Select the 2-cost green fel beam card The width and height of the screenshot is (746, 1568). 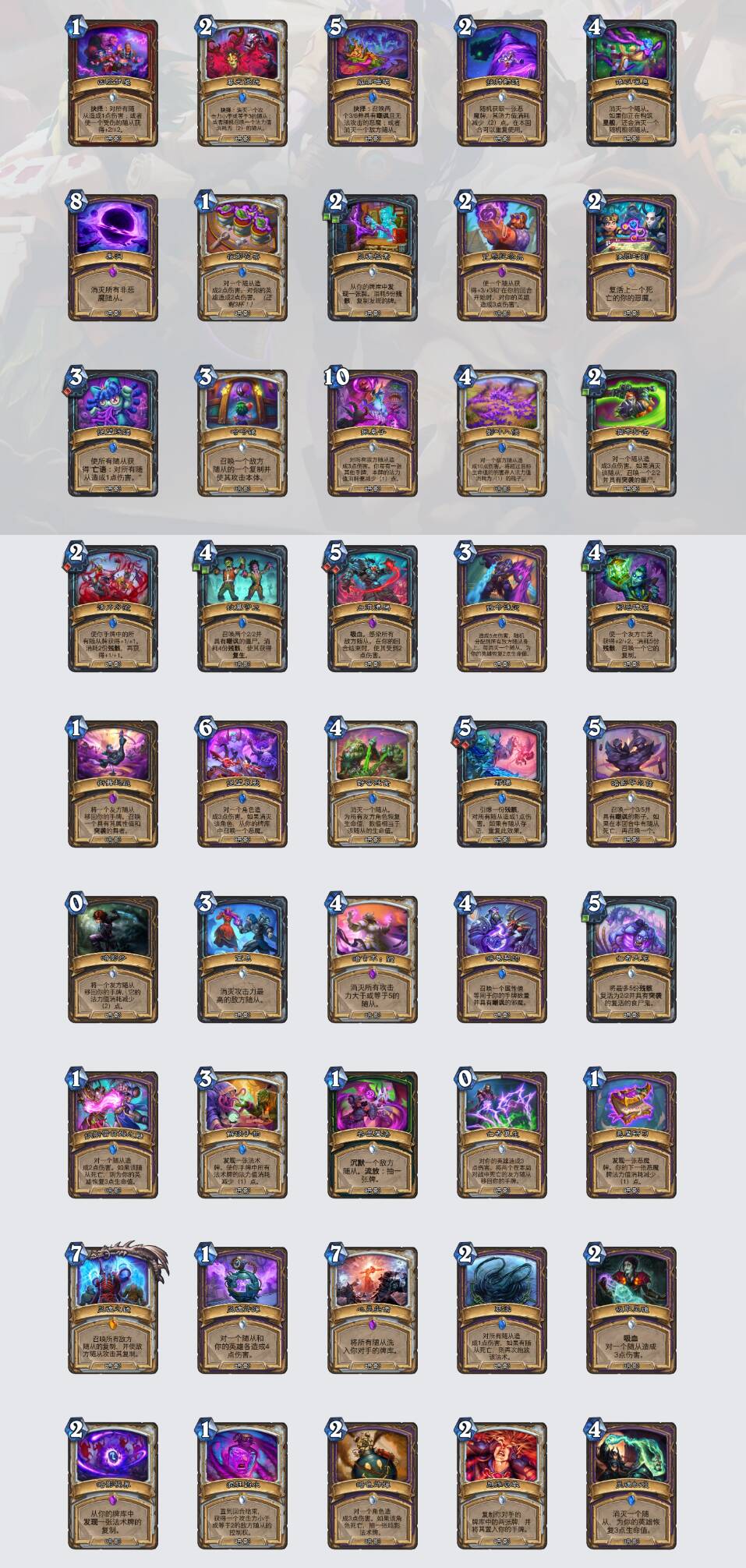(x=631, y=434)
